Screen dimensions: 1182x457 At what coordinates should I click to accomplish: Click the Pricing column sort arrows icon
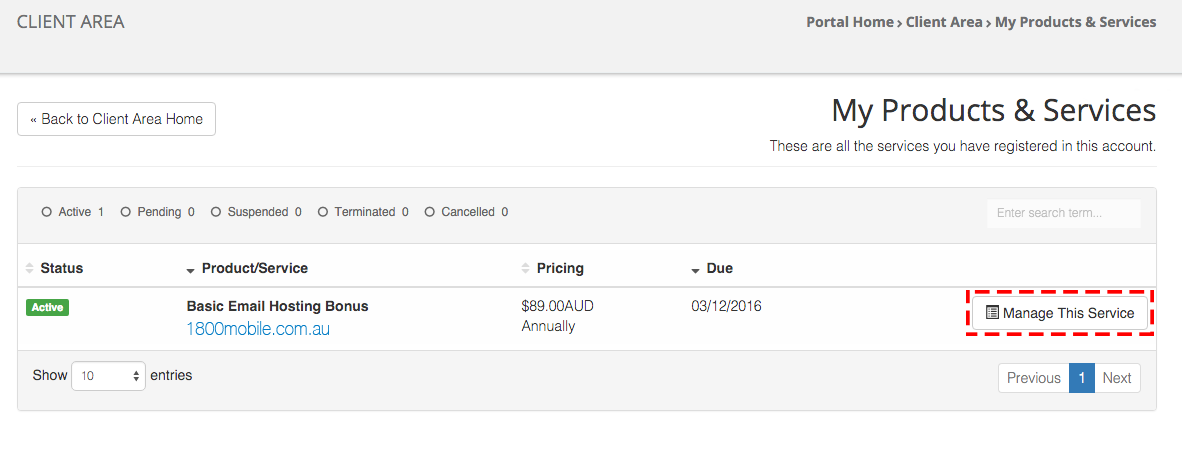(525, 268)
